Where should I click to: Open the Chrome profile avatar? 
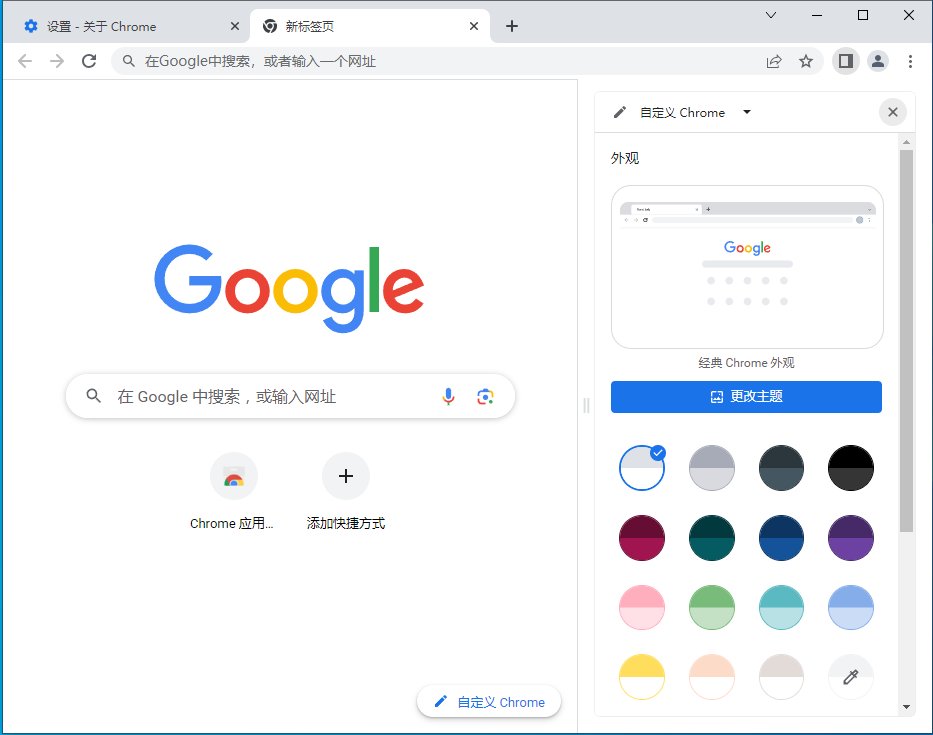[x=878, y=61]
